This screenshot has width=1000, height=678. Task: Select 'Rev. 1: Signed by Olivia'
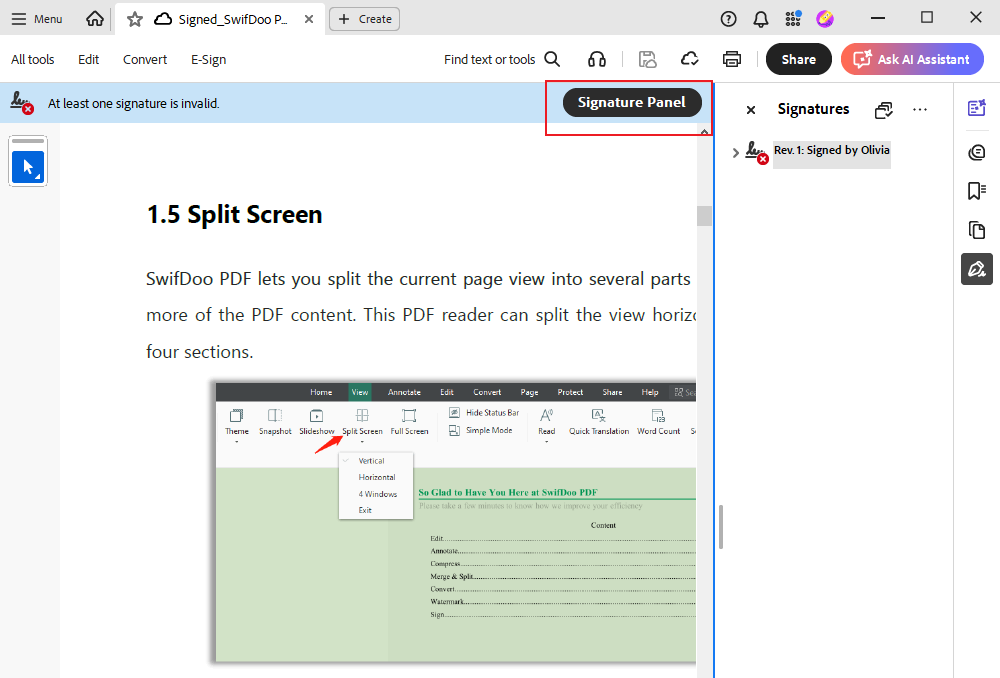pos(832,151)
